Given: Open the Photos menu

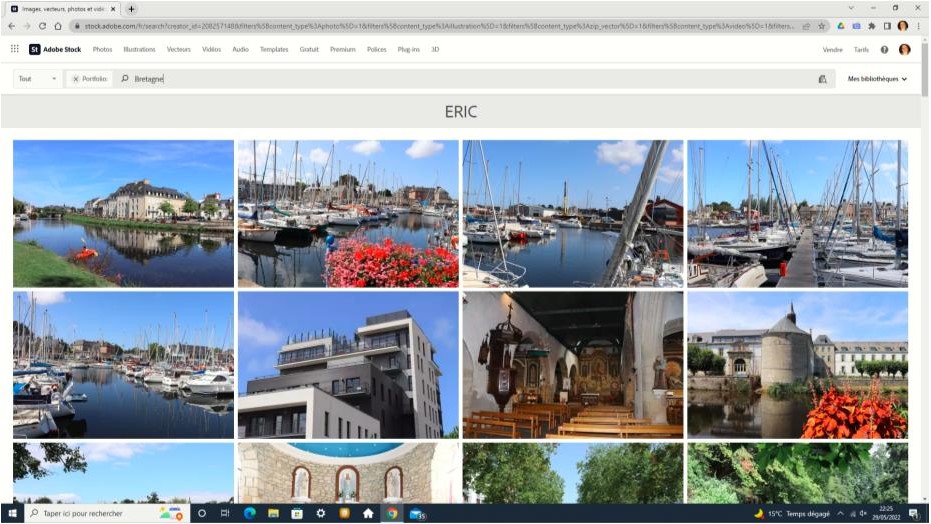Looking at the screenshot, I should (102, 49).
